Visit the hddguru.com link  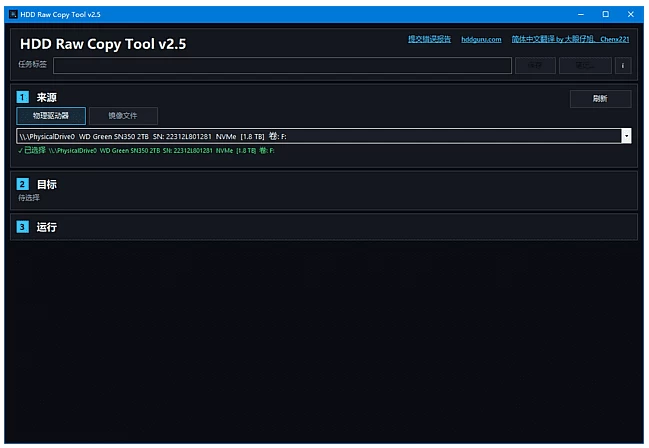[x=481, y=39]
